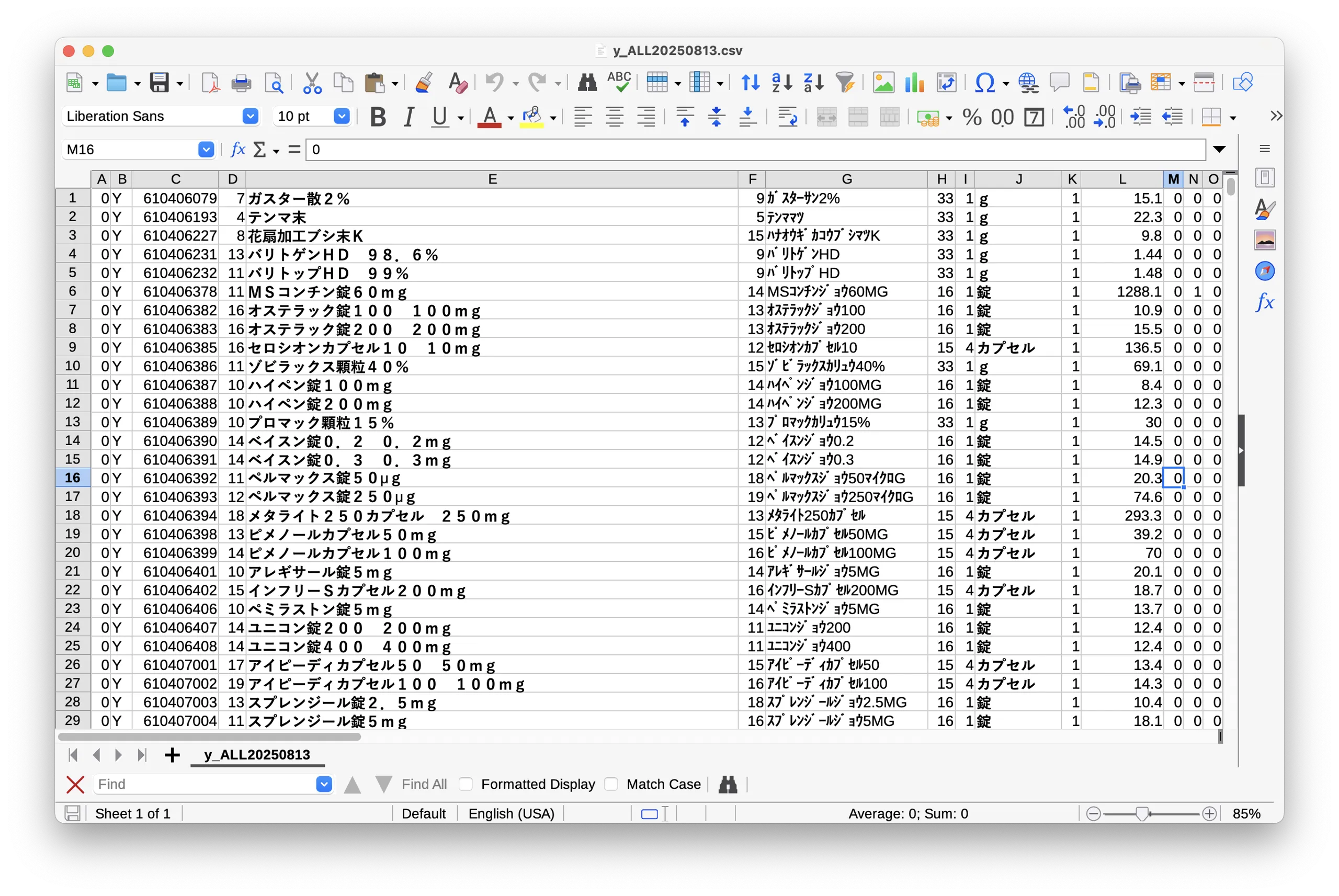Viewport: 1339px width, 896px height.
Task: Open sidebar Functions fx panel
Action: pos(1264,302)
